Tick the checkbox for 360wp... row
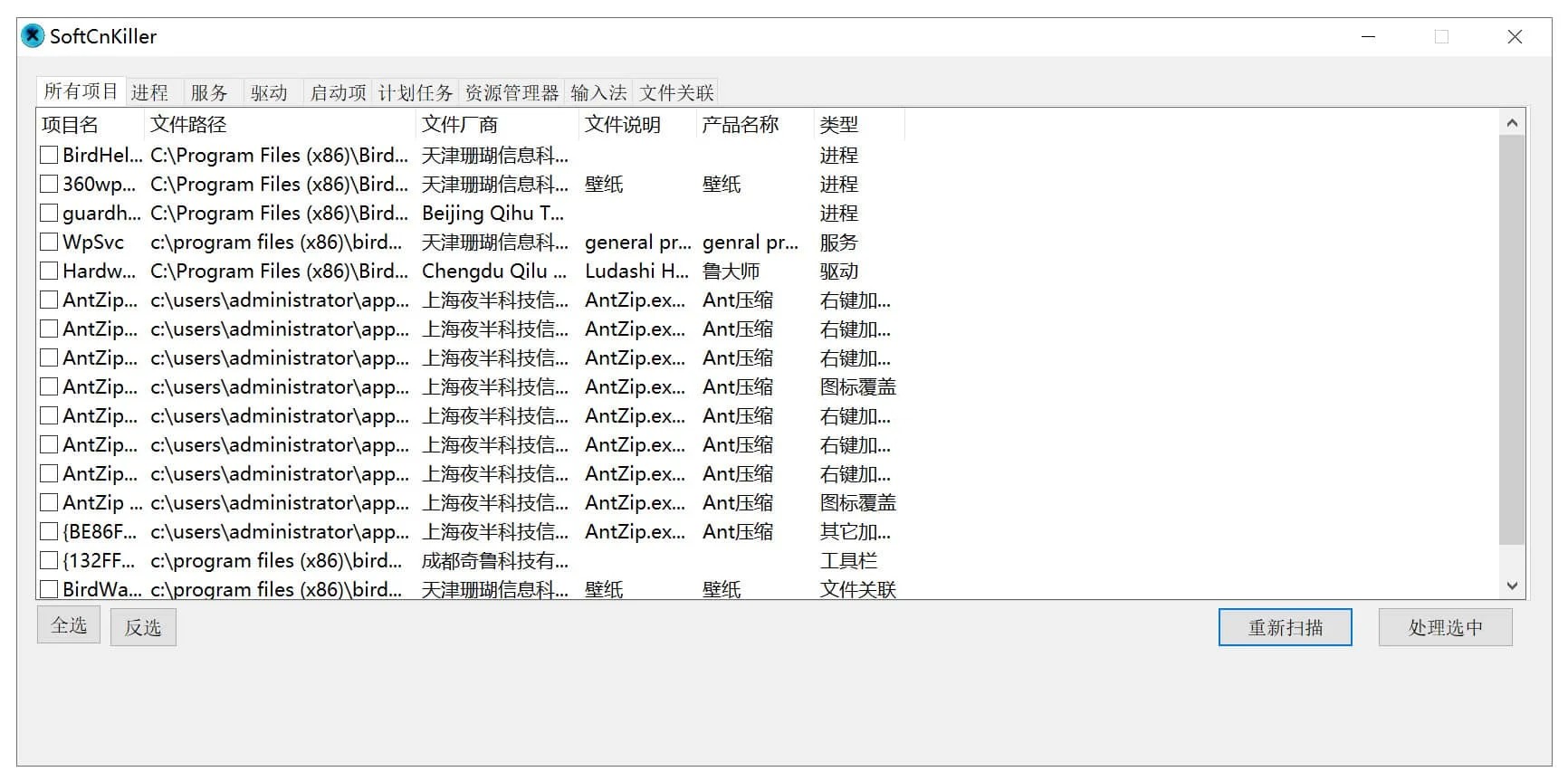 pyautogui.click(x=49, y=185)
